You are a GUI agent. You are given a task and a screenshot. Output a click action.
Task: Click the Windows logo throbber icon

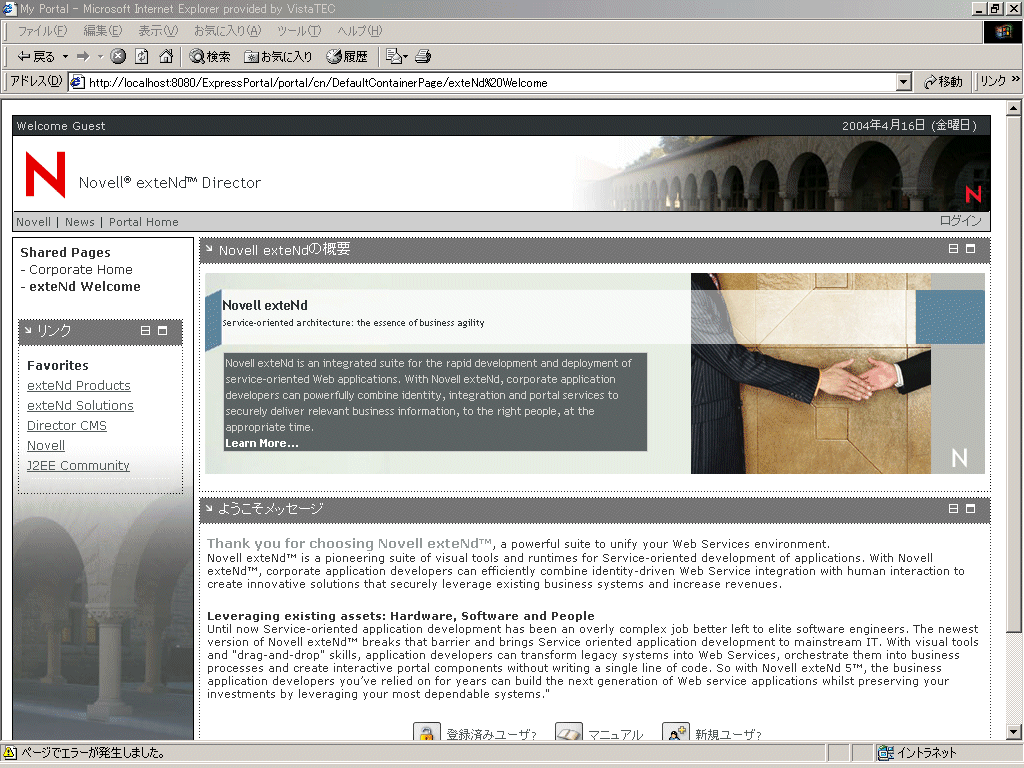tap(1002, 31)
